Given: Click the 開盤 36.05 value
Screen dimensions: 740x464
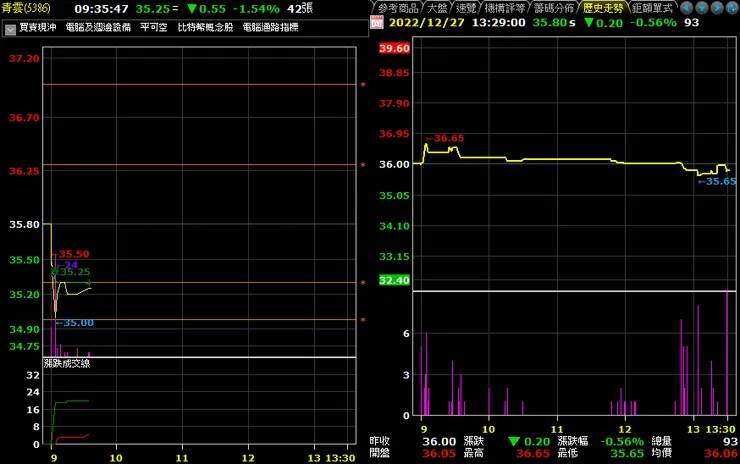Looking at the screenshot, I should (x=439, y=453).
